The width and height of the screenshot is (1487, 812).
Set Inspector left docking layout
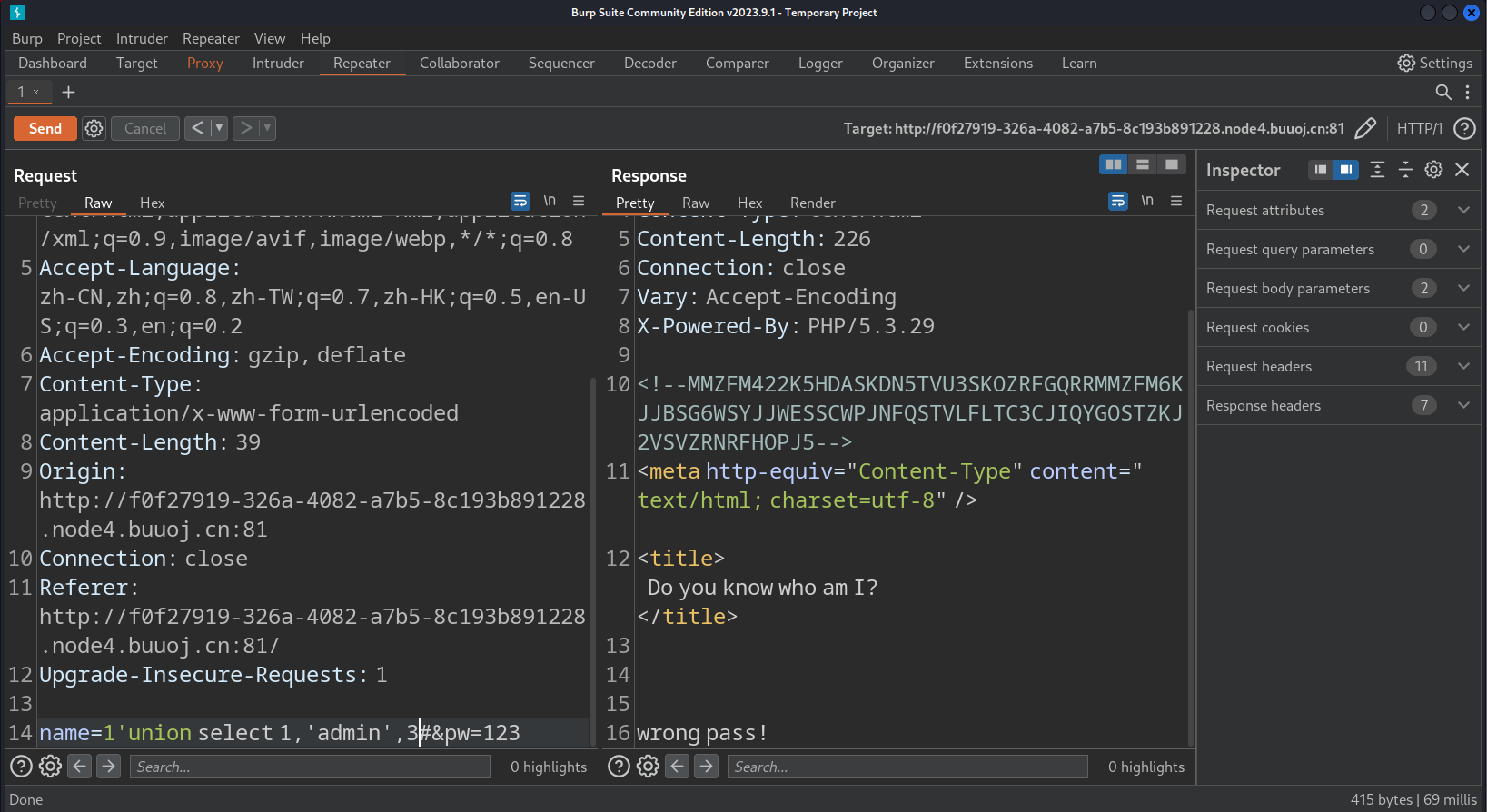coord(1321,170)
